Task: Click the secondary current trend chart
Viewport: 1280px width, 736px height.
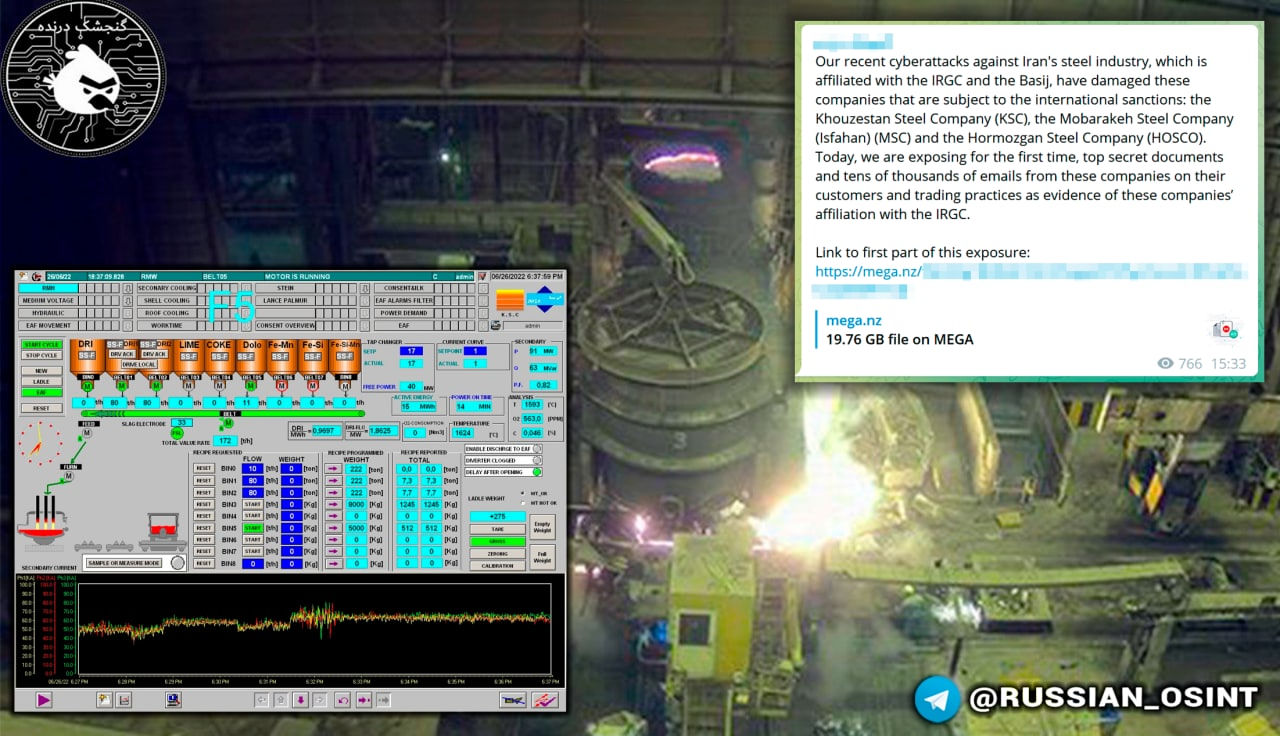Action: pos(314,628)
